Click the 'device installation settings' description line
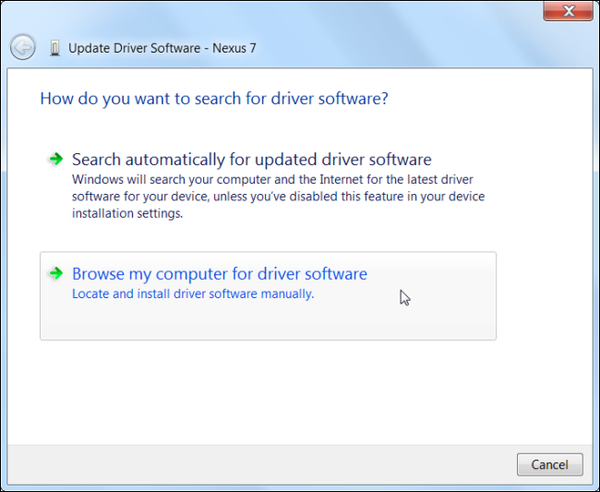Viewport: 600px width, 492px height. coord(127,213)
